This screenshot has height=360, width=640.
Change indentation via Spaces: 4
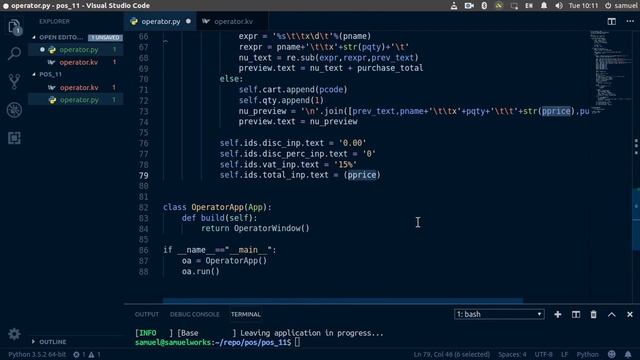point(512,354)
